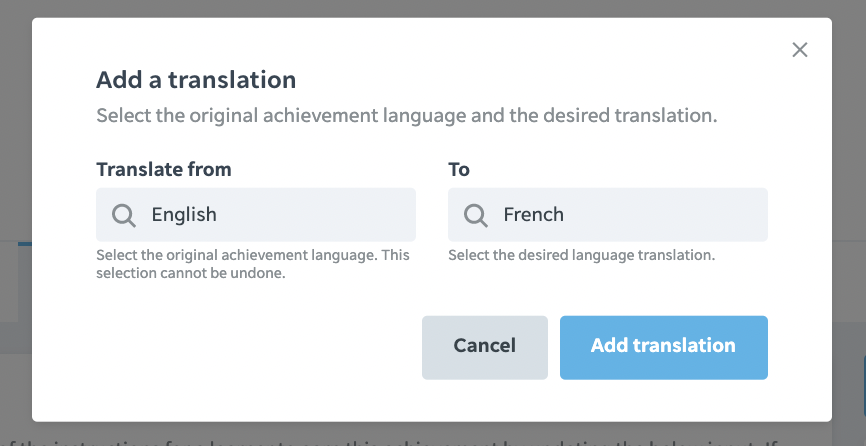Cancel adding the translation
The width and height of the screenshot is (866, 446).
click(484, 347)
